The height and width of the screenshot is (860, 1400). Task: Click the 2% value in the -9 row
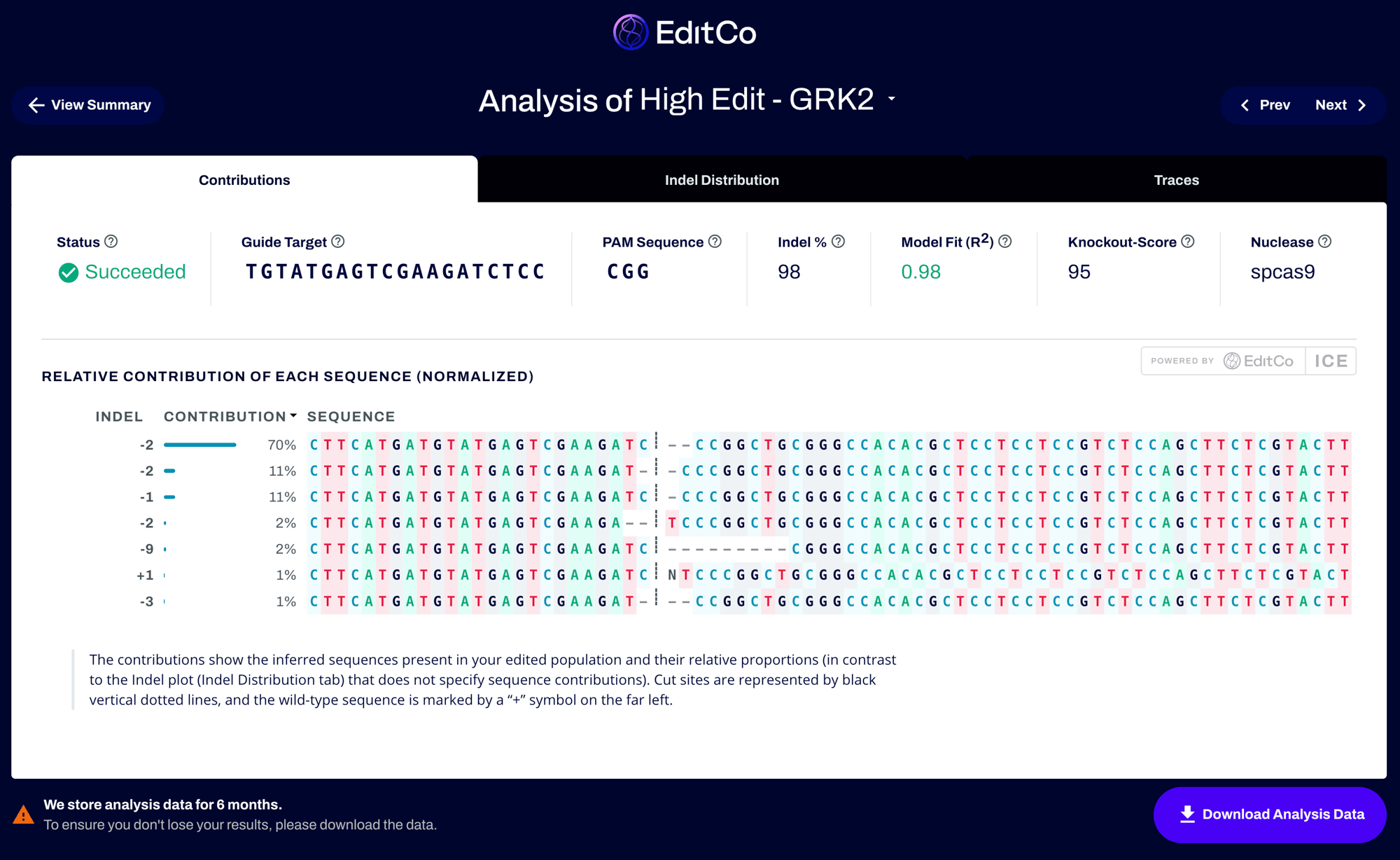286,549
